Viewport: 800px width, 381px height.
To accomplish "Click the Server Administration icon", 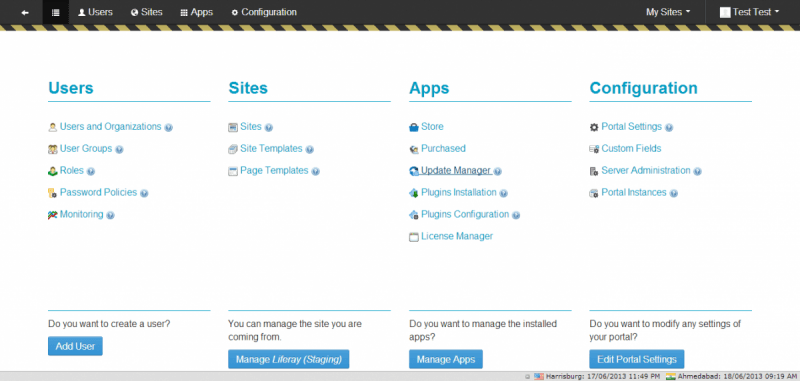I will click(594, 171).
